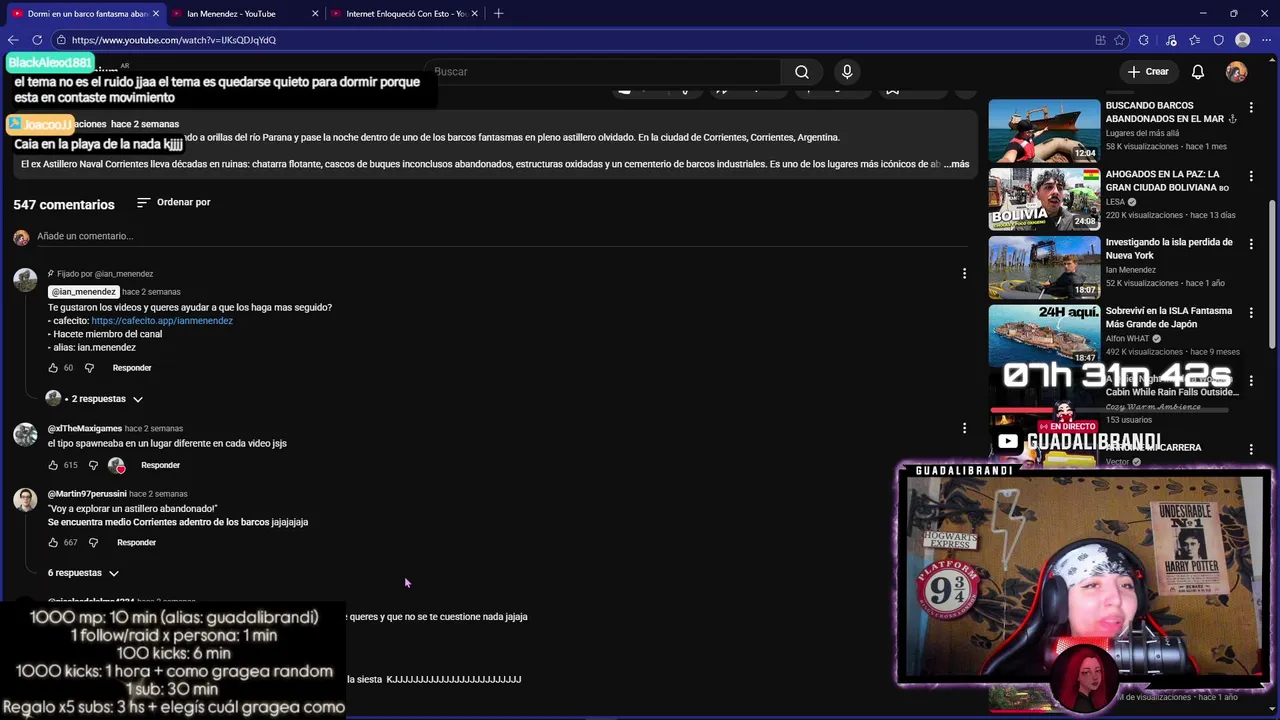Open the @xlTheMaxigames channel name
The width and height of the screenshot is (1280, 720).
pyautogui.click(x=85, y=429)
